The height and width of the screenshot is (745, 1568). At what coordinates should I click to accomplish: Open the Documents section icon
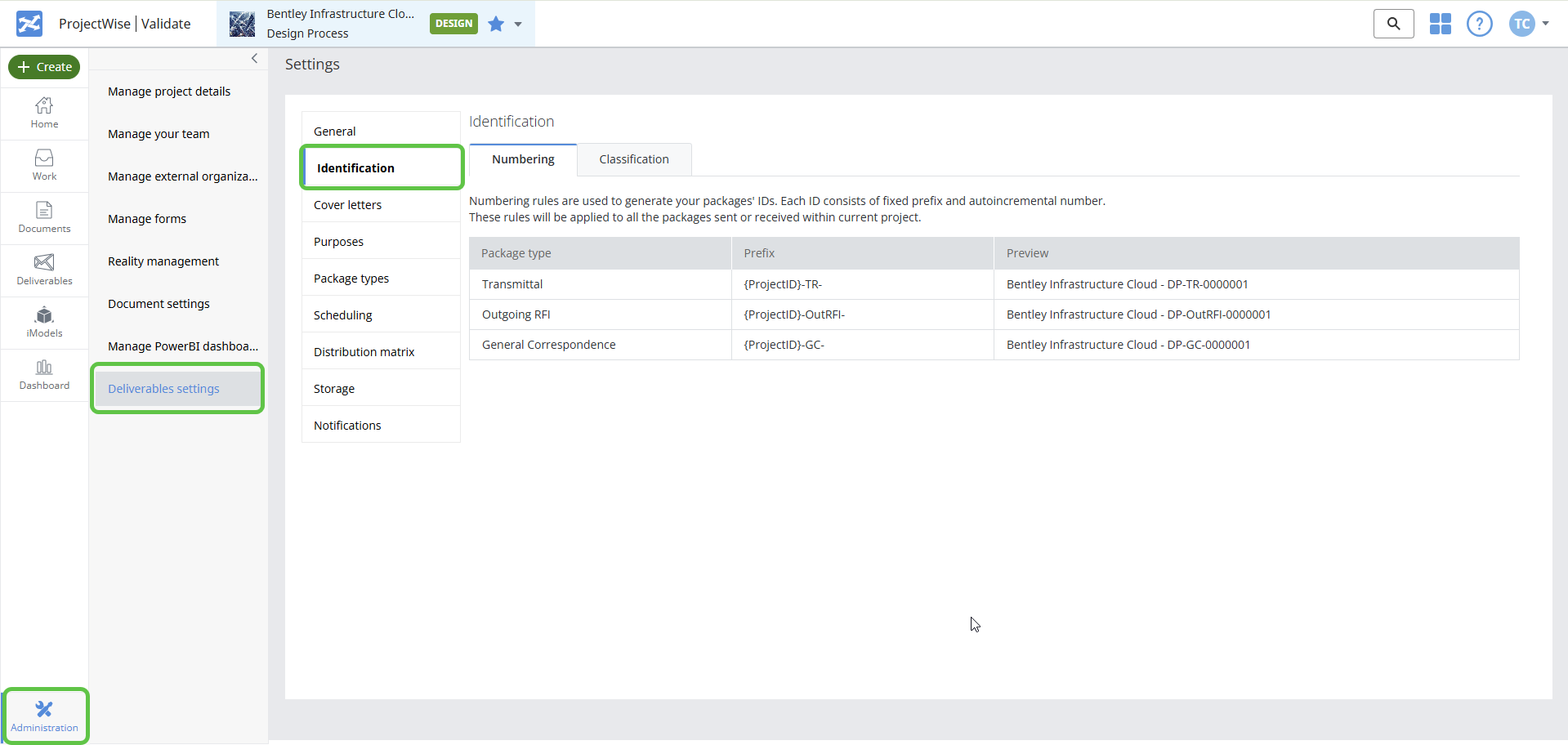(44, 216)
